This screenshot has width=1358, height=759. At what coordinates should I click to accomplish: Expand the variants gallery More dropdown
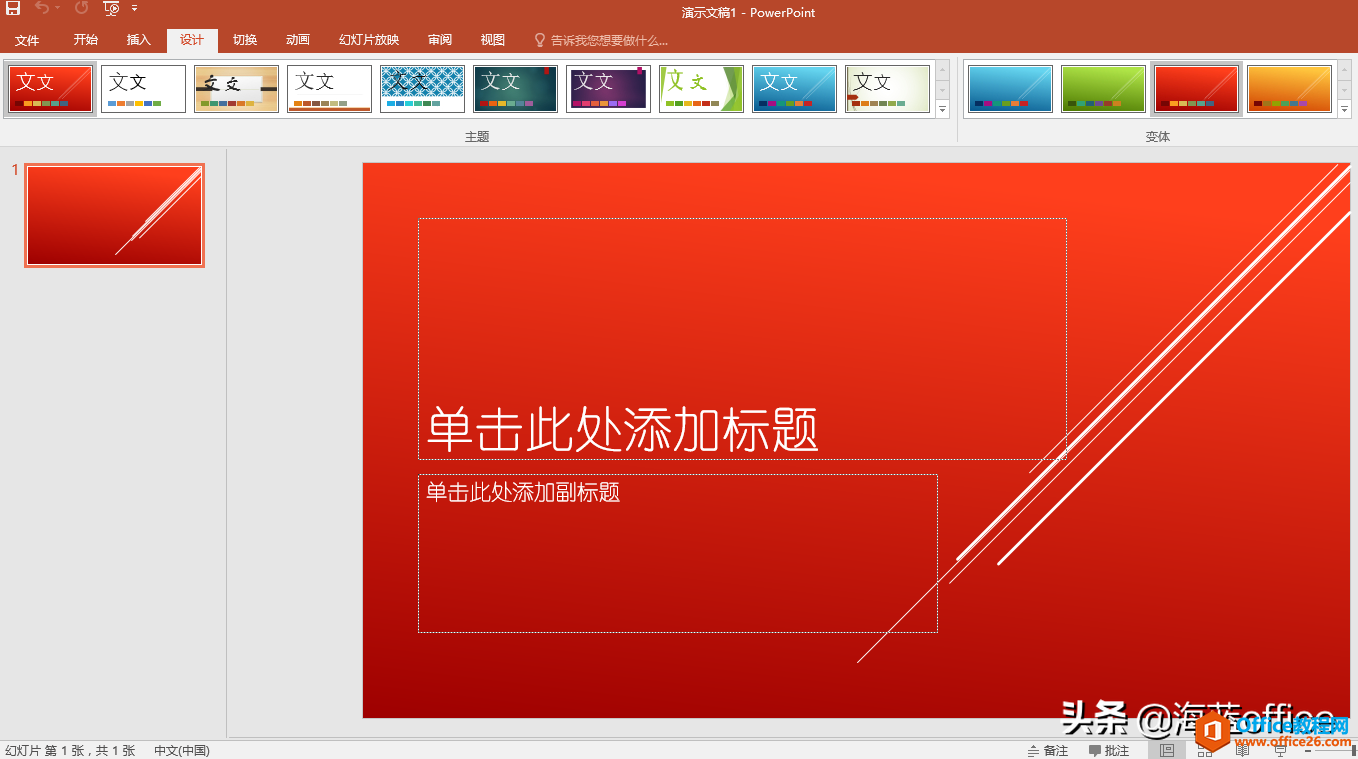(1344, 111)
